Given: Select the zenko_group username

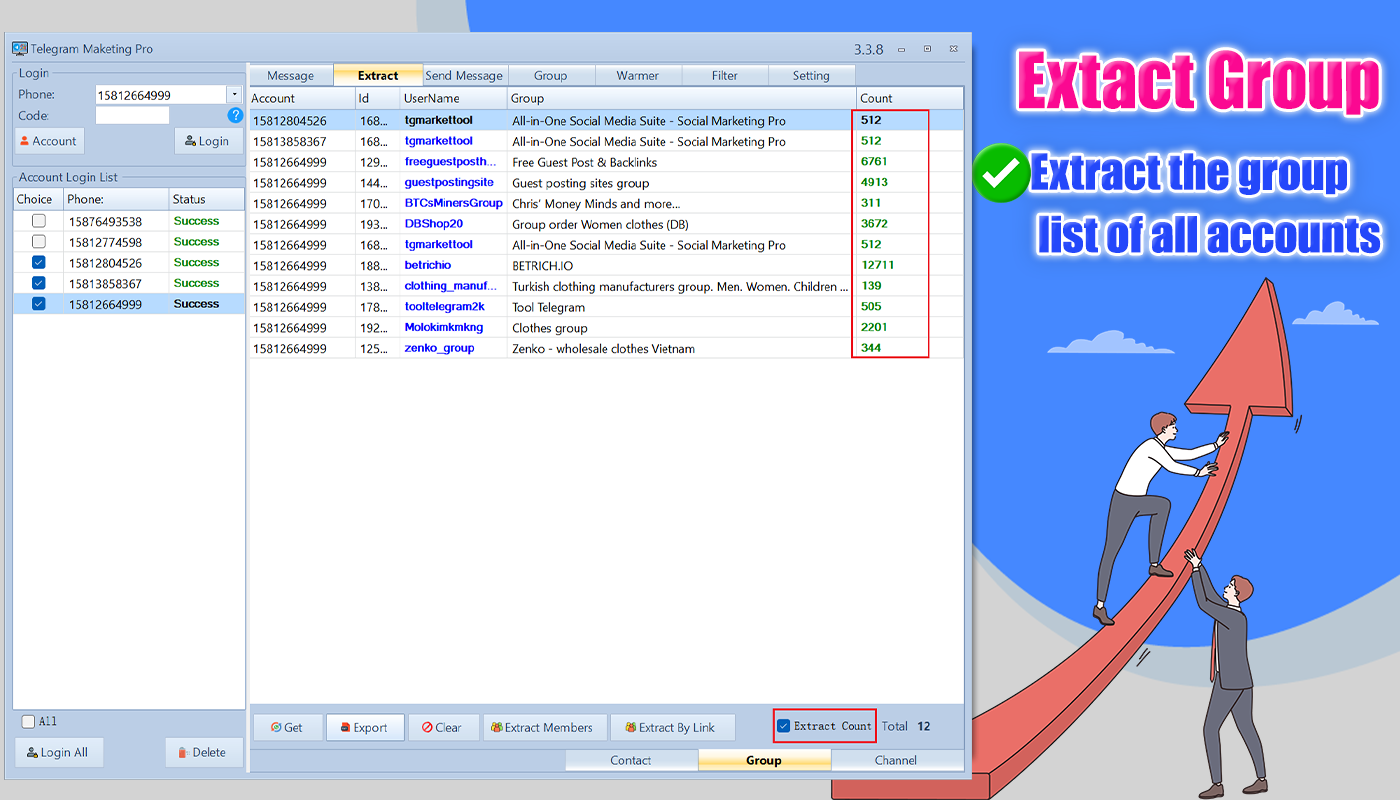Looking at the screenshot, I should point(440,348).
